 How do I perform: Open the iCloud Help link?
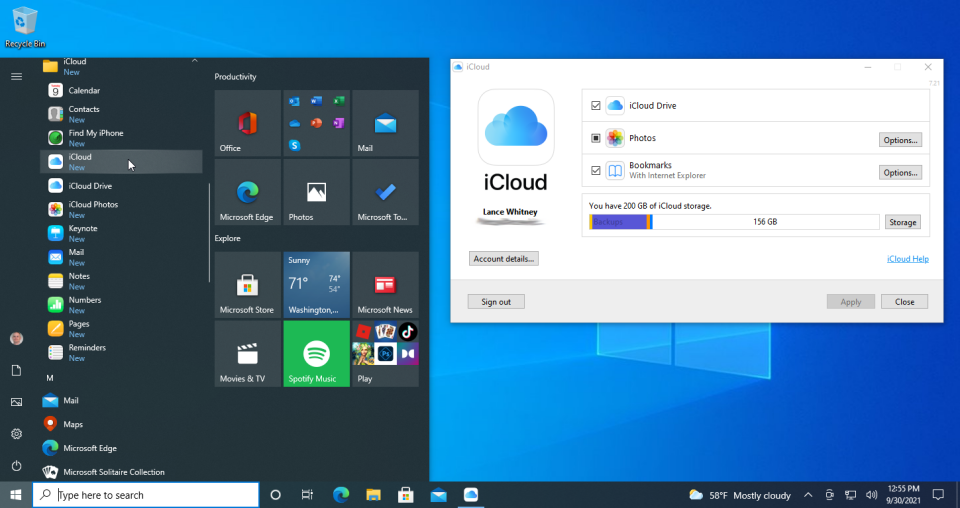point(907,259)
